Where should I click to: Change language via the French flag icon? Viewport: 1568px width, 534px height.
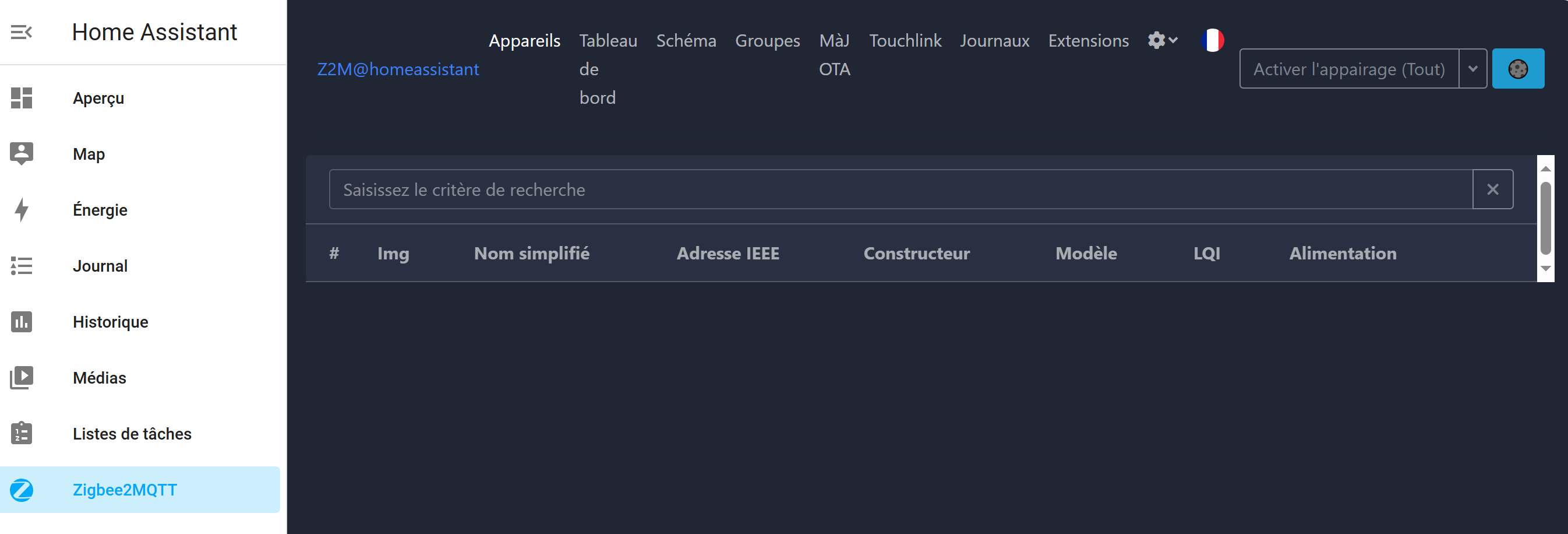tap(1212, 40)
